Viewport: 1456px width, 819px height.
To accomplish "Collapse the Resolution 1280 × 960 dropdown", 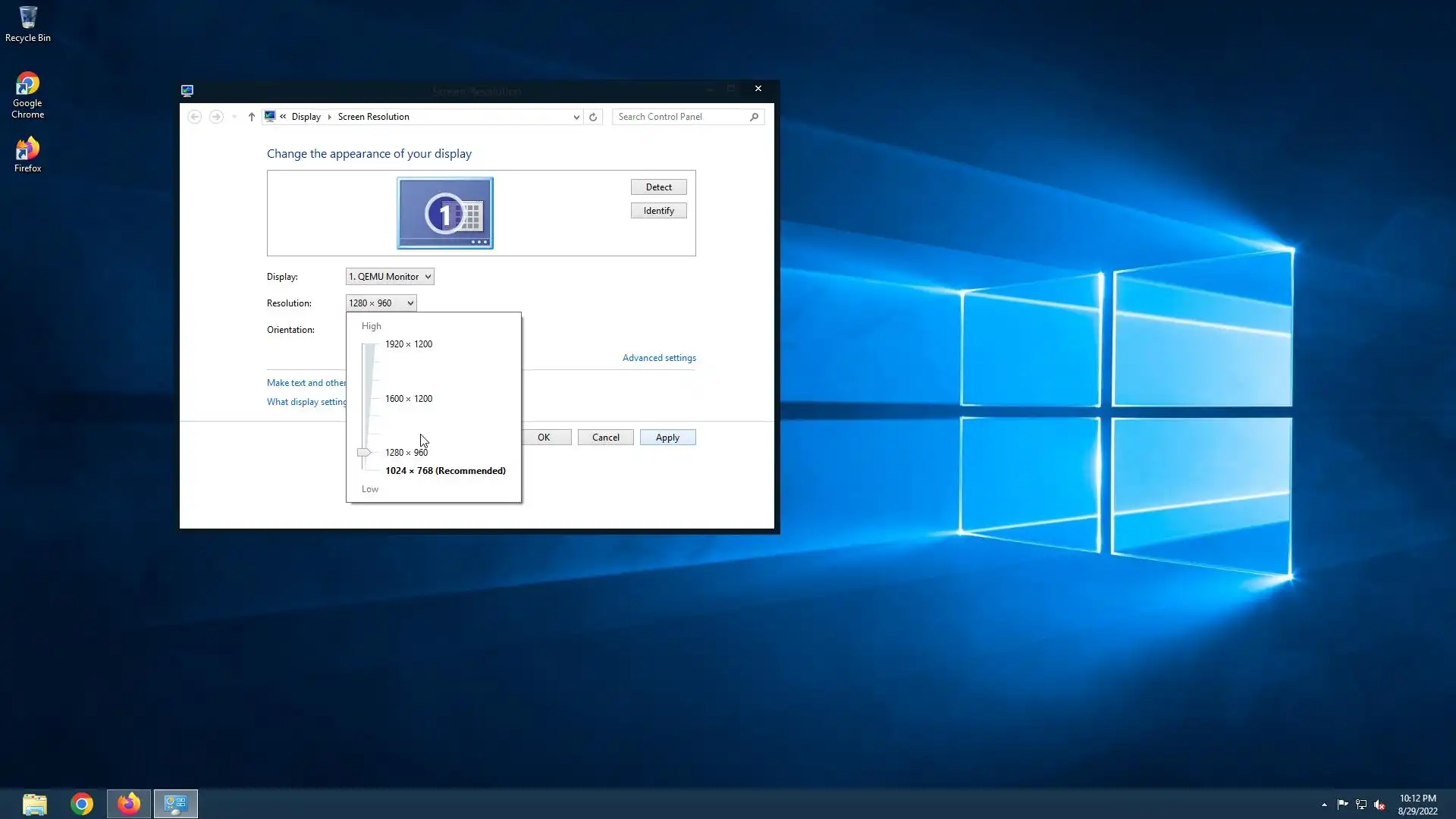I will click(x=381, y=303).
